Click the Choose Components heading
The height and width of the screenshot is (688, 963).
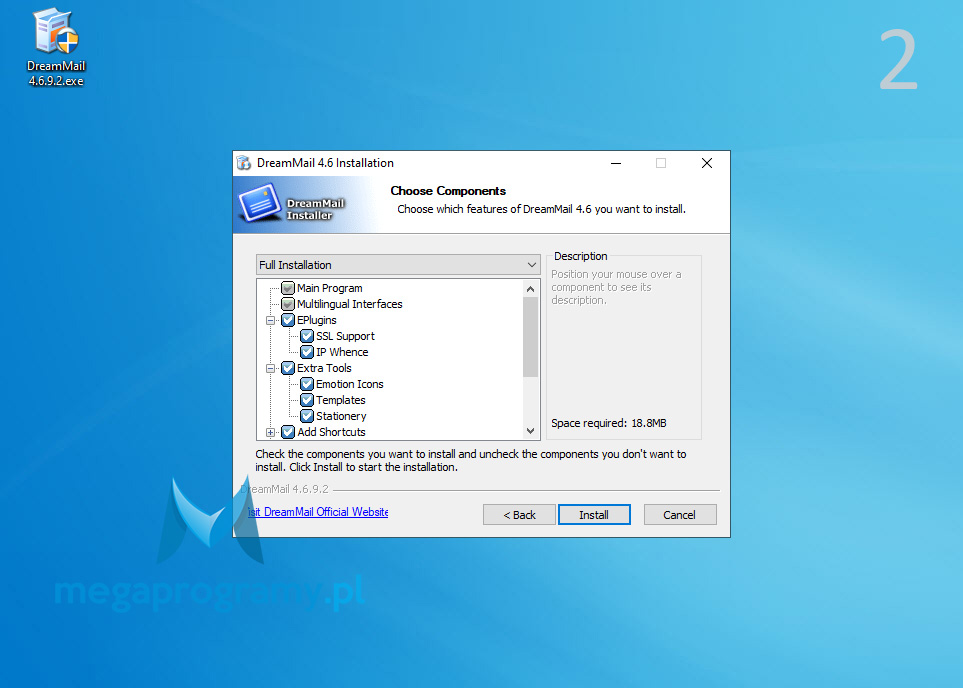click(448, 191)
